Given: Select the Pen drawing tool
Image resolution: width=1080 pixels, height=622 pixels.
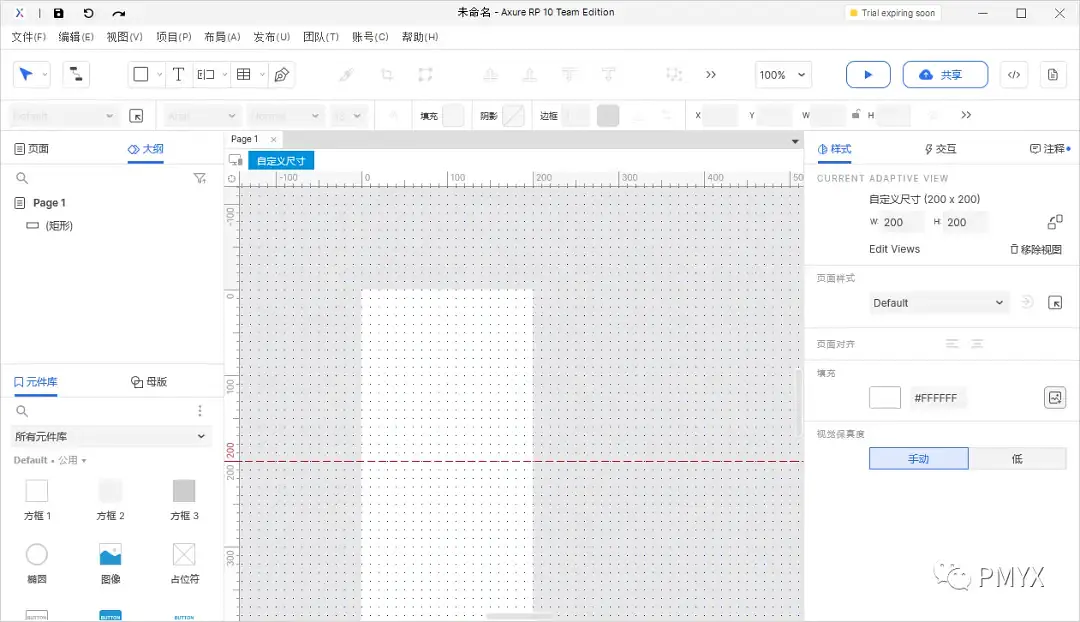Looking at the screenshot, I should [x=284, y=74].
